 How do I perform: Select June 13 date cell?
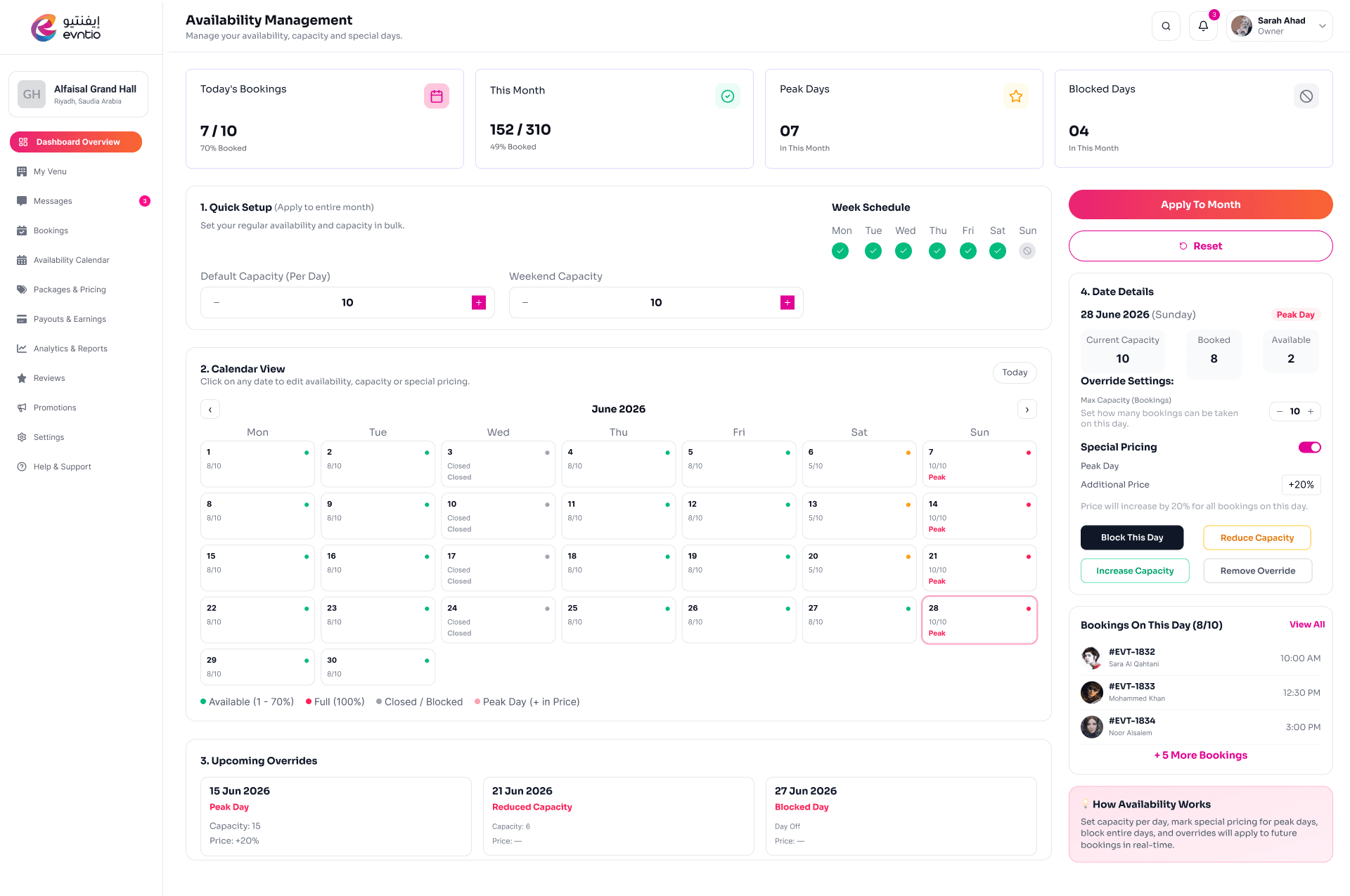pyautogui.click(x=859, y=516)
